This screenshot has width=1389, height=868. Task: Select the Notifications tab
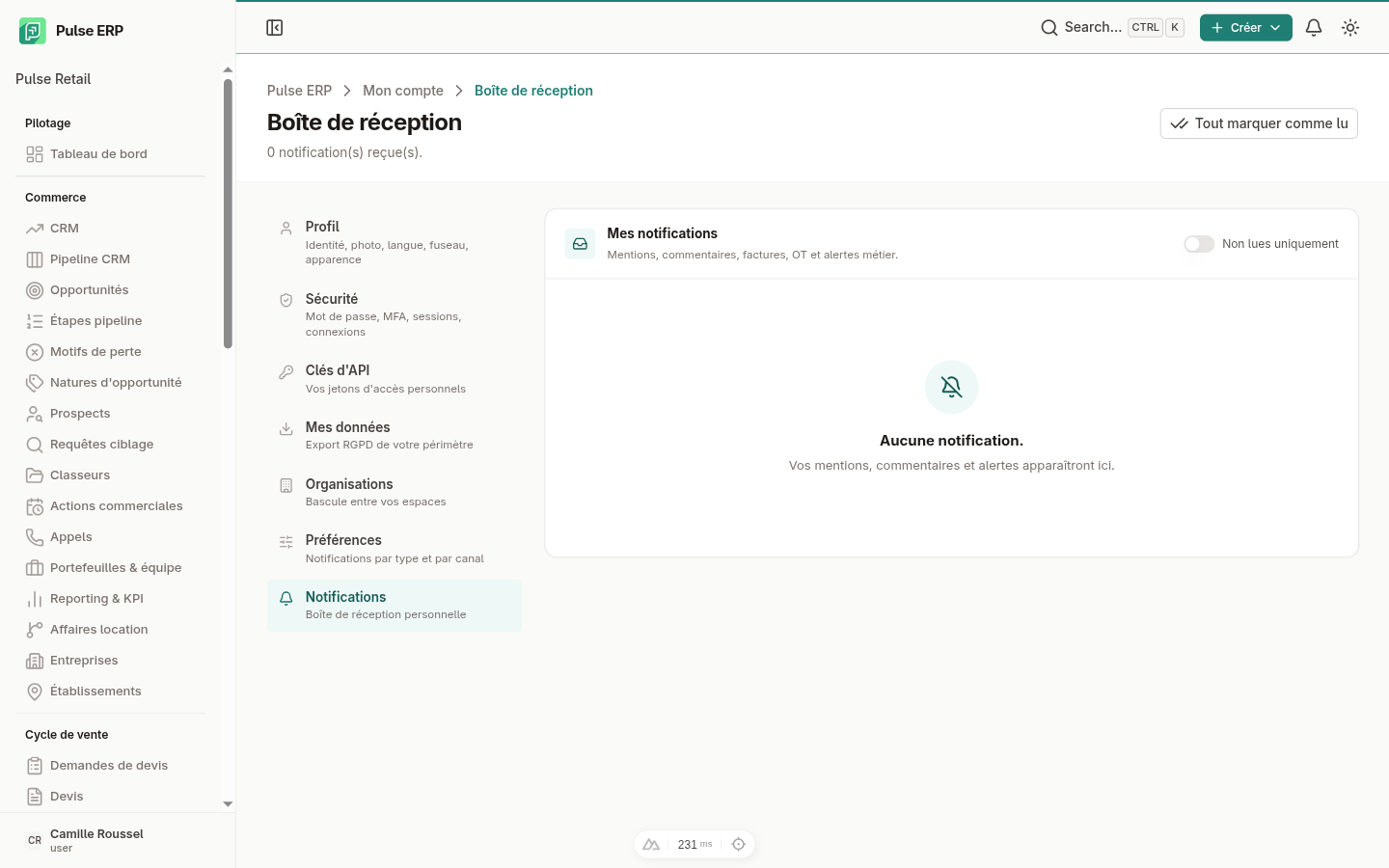coord(395,606)
